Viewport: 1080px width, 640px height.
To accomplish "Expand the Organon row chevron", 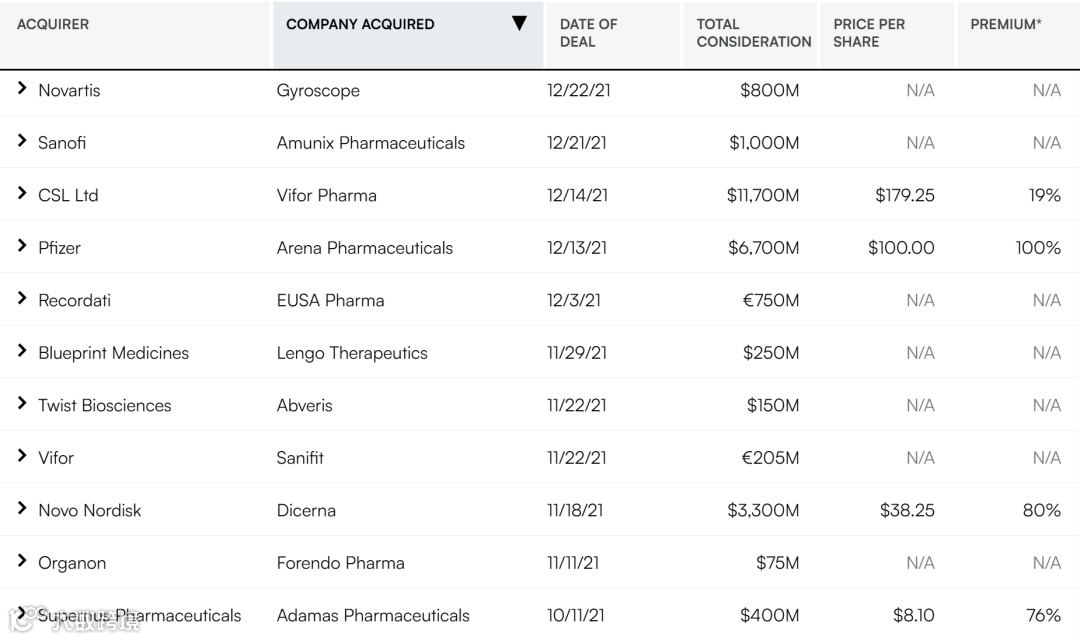I will (22, 561).
